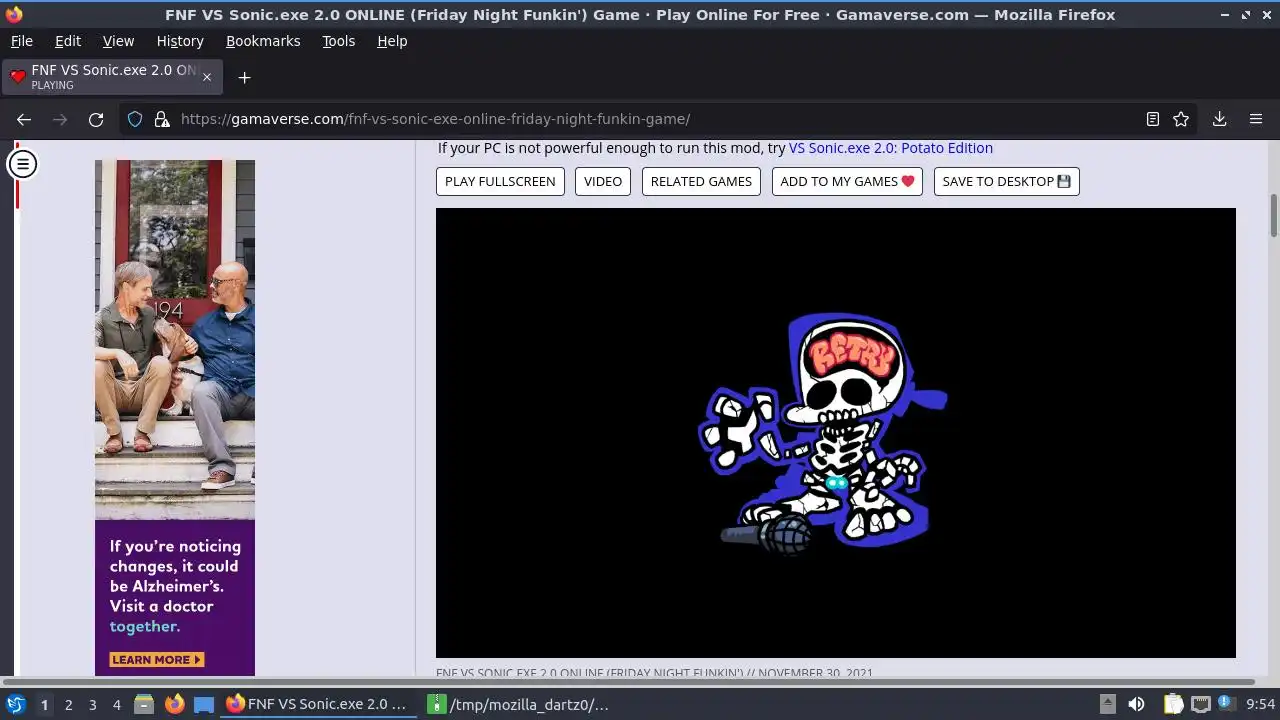Click LEARN MORE in the Alzheimer's ad
1280x720 pixels.
click(x=157, y=660)
